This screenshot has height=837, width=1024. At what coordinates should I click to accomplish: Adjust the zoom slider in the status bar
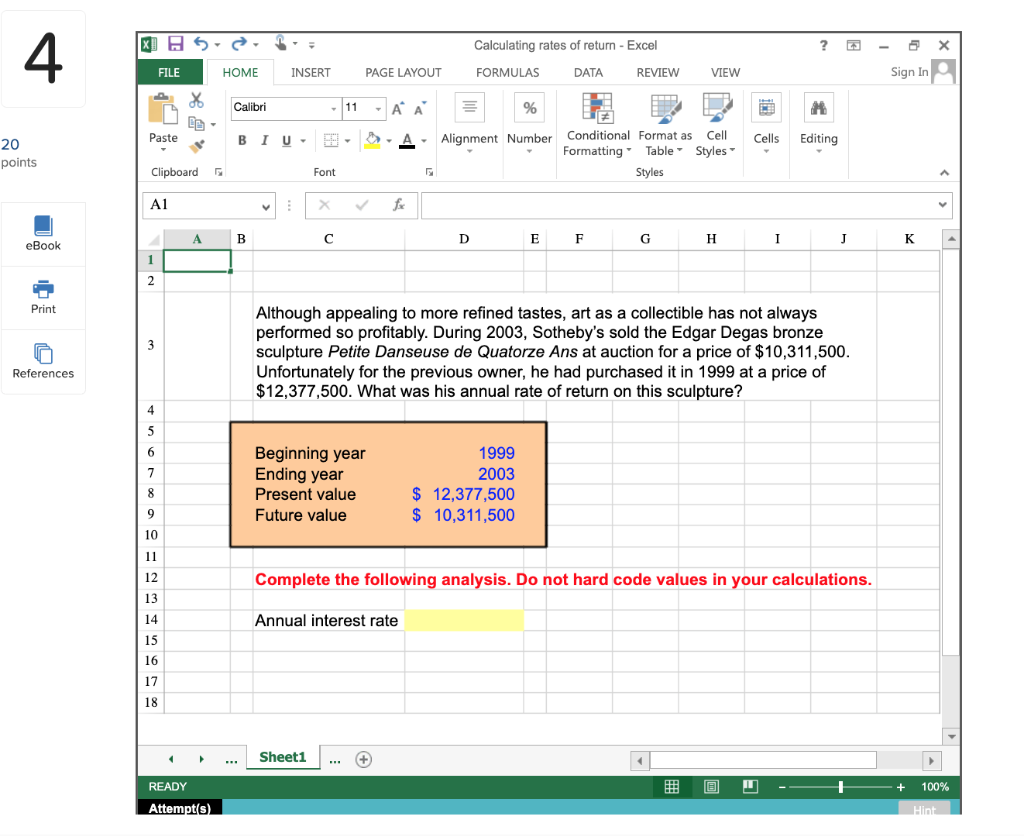click(x=841, y=786)
